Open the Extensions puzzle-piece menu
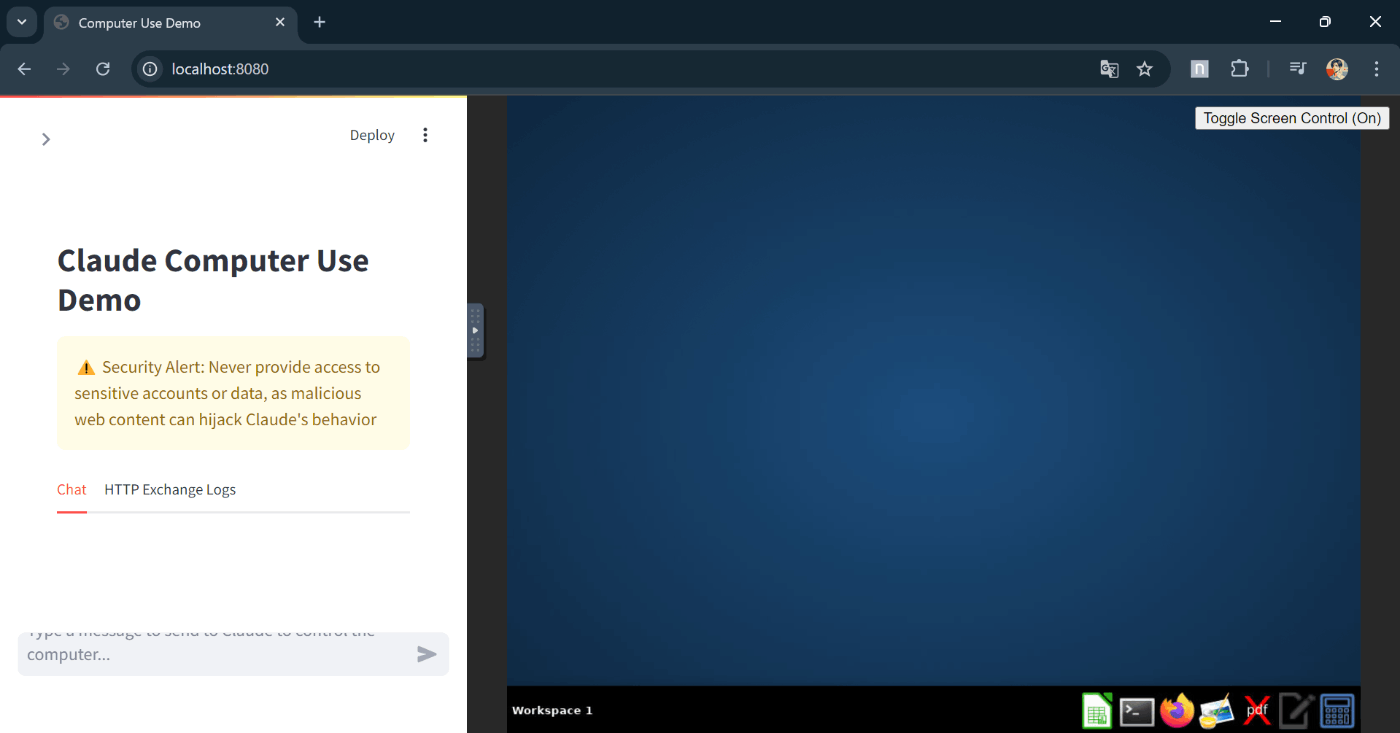This screenshot has width=1400, height=733. [x=1240, y=69]
